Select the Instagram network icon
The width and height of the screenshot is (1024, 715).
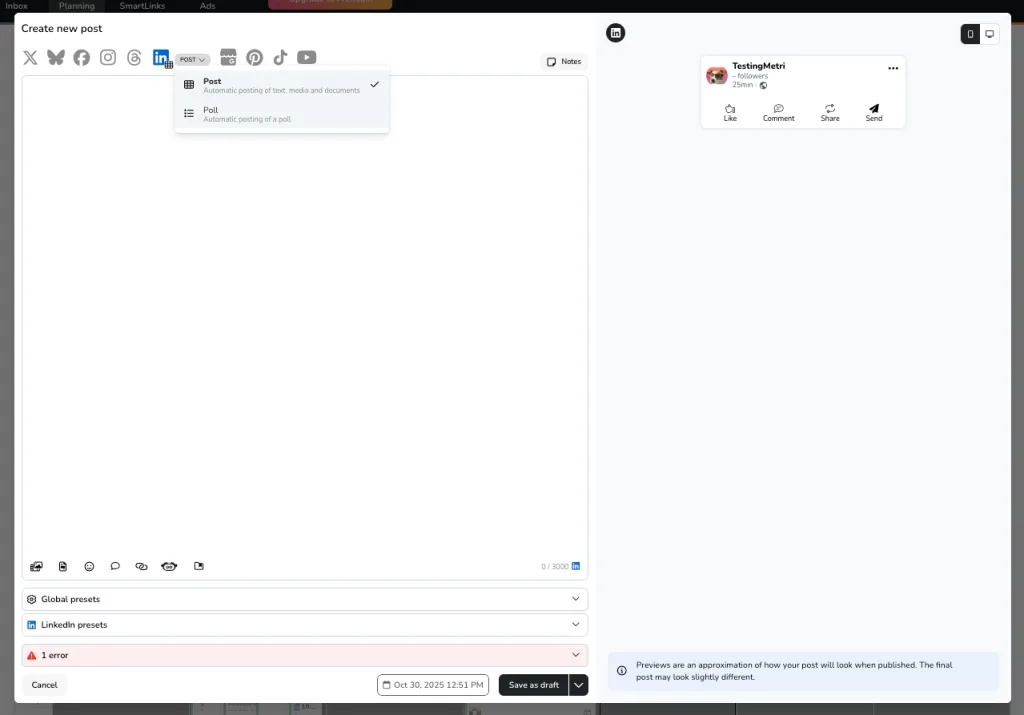[x=108, y=58]
